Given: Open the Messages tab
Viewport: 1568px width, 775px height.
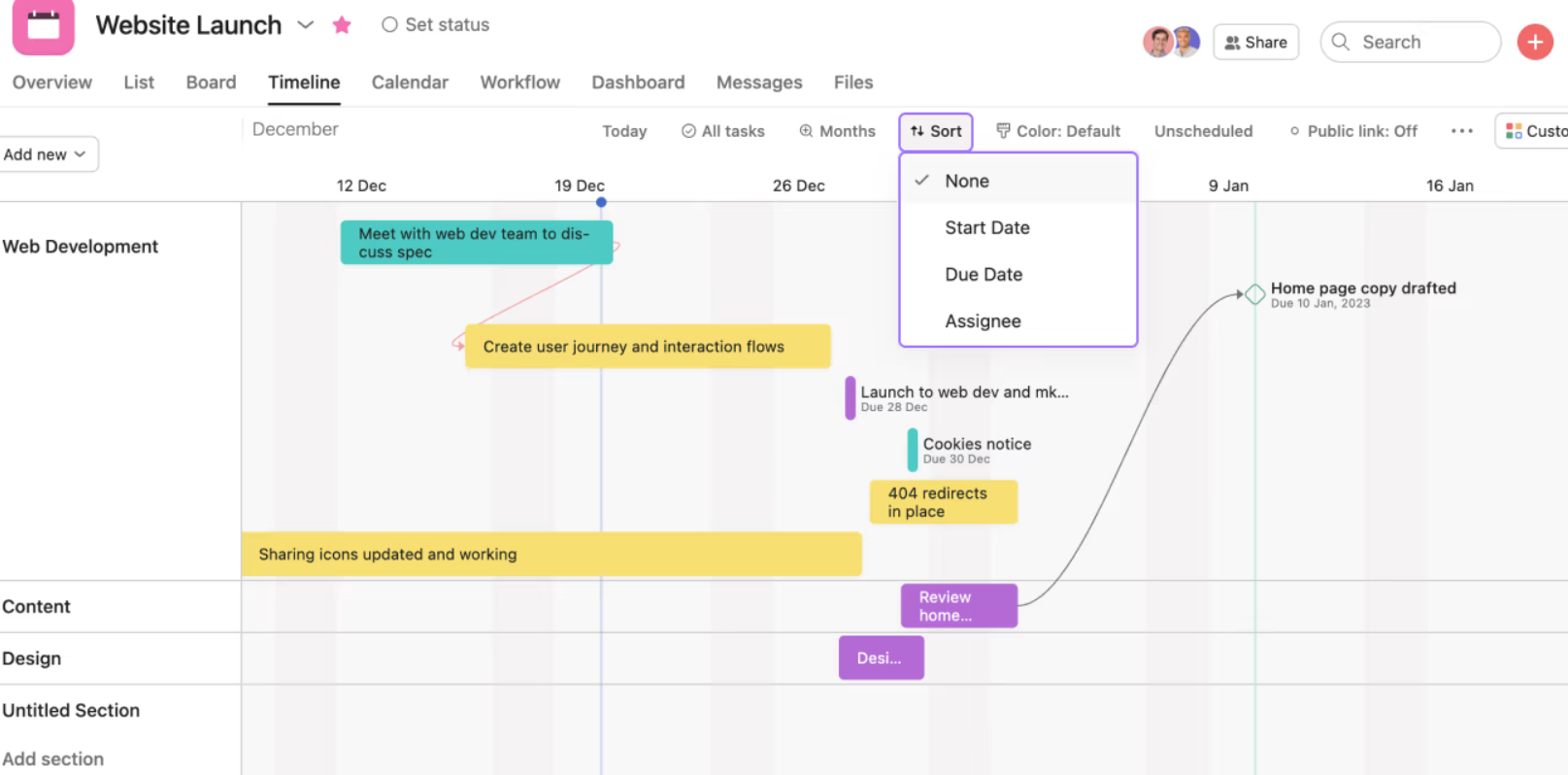Looking at the screenshot, I should (759, 83).
